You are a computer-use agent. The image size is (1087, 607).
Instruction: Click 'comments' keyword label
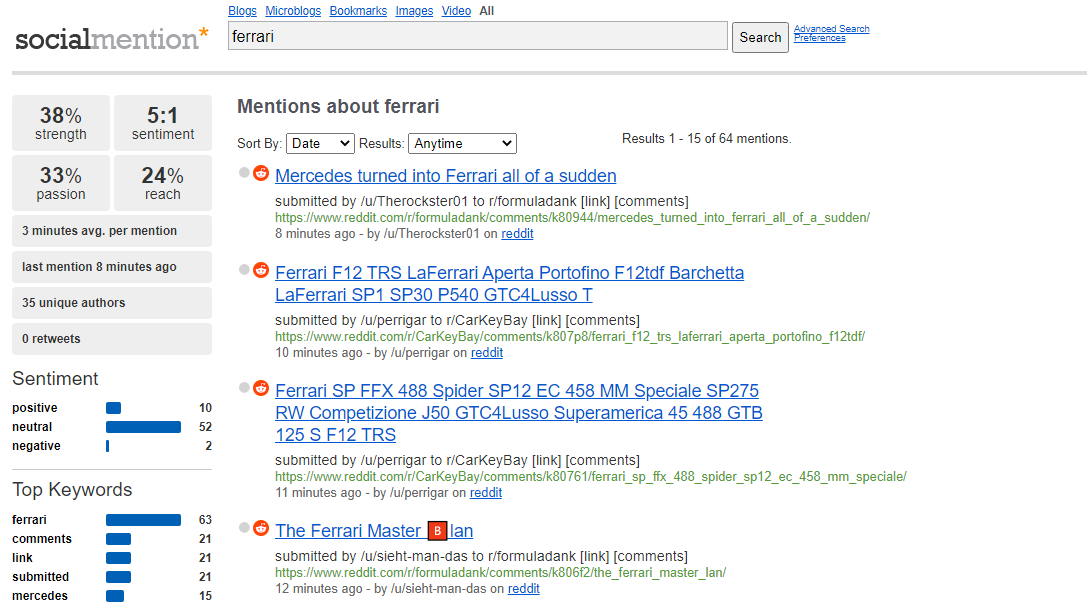(x=42, y=539)
